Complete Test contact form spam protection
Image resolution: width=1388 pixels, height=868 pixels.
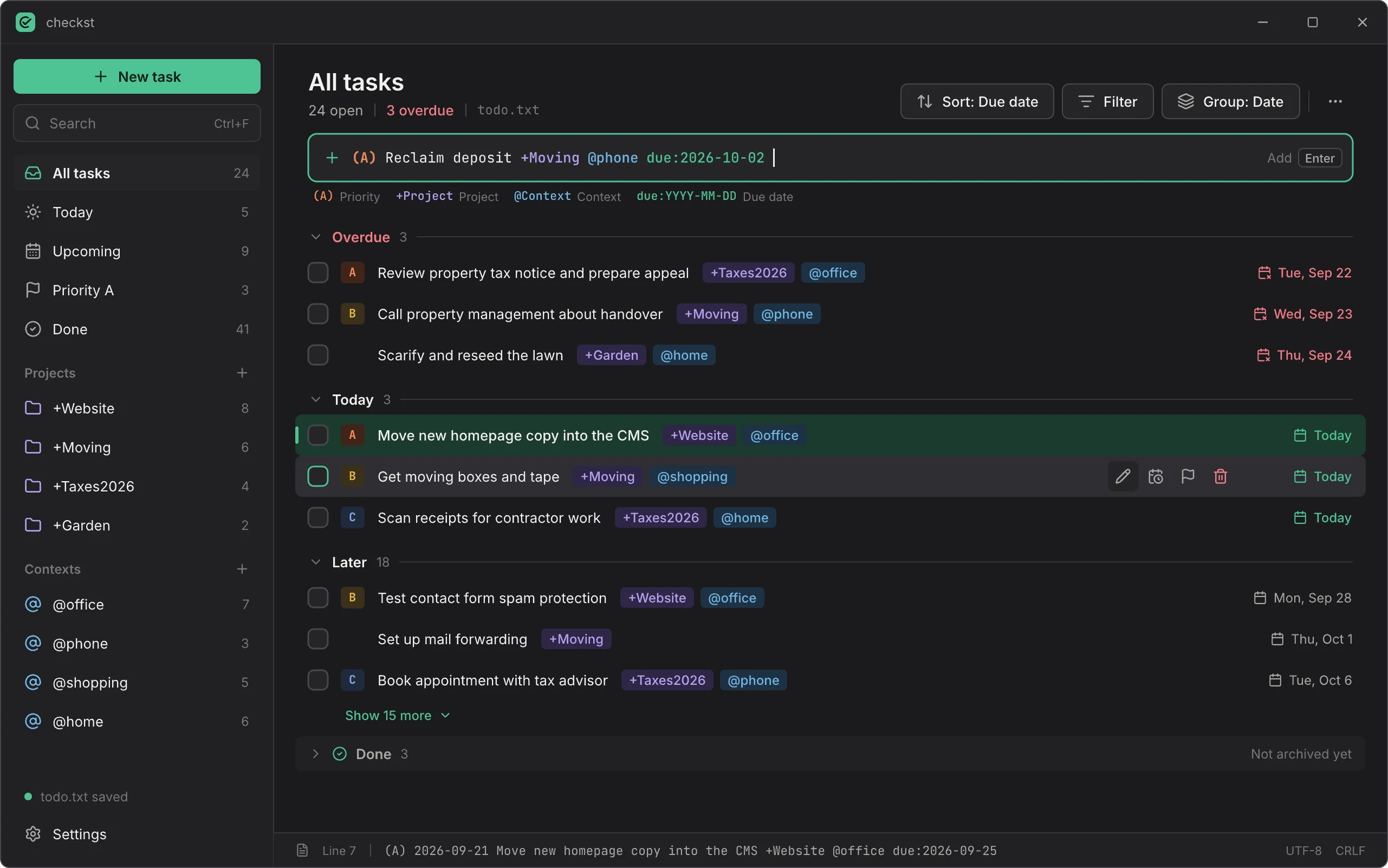click(317, 598)
